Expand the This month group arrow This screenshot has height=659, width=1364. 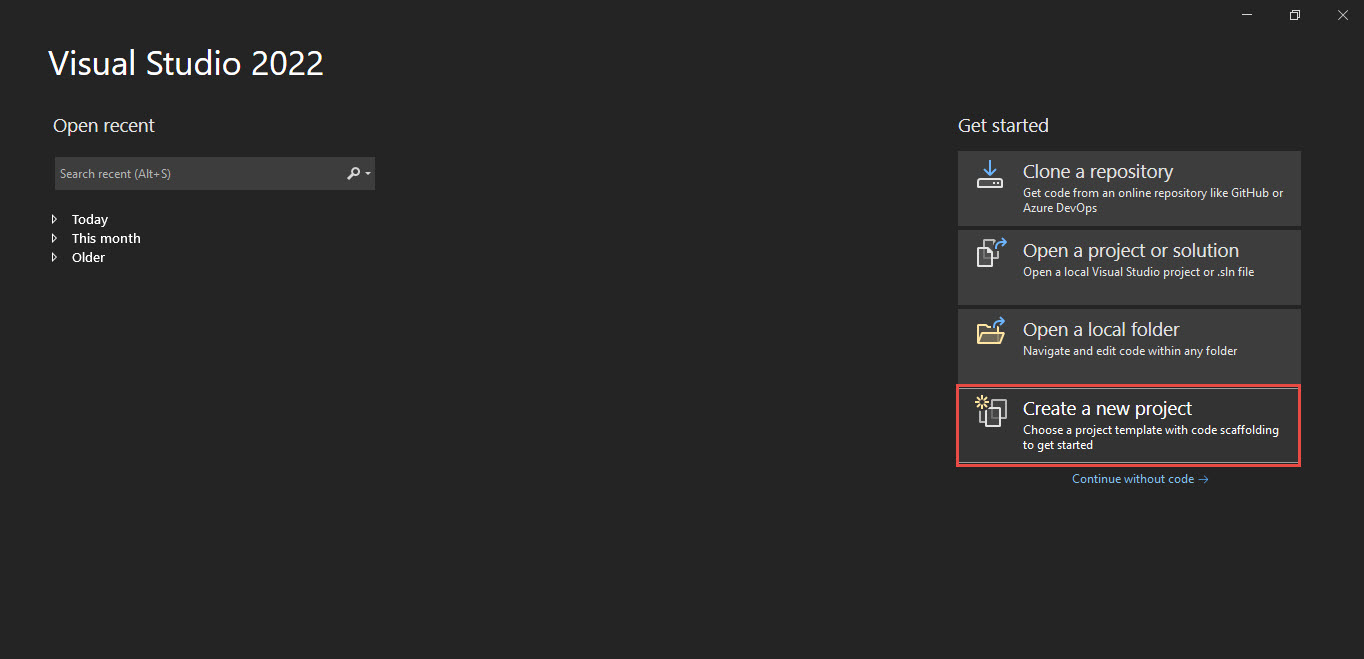click(x=55, y=238)
